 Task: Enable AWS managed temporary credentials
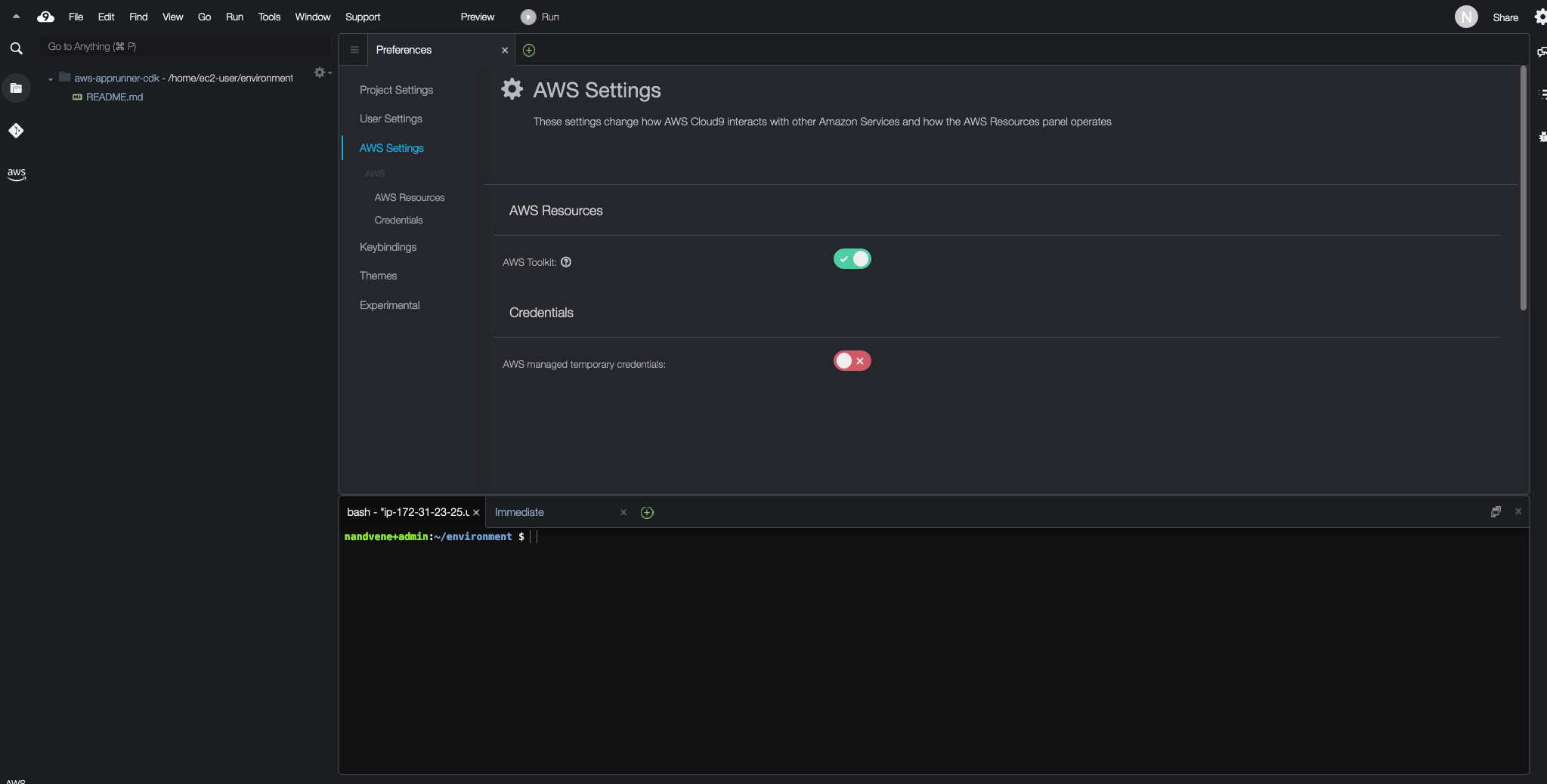coord(852,360)
